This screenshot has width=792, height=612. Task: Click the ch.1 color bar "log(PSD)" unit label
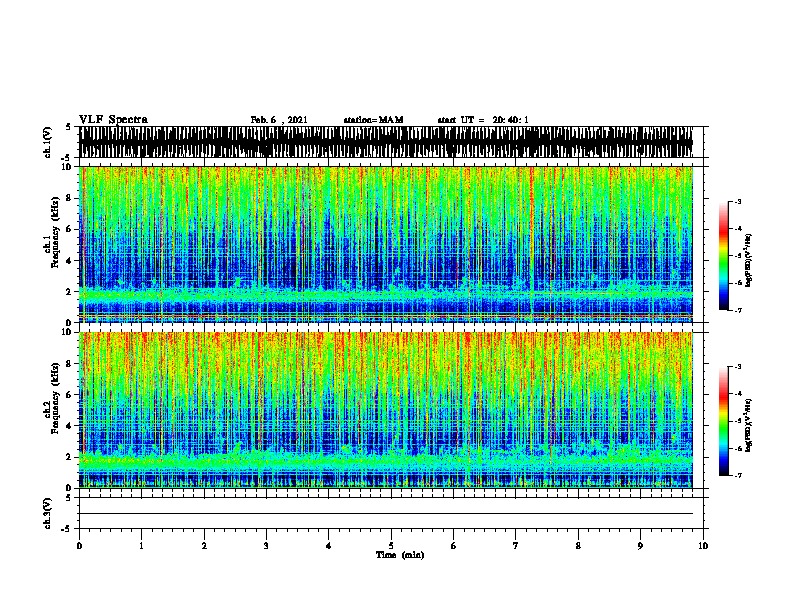(x=748, y=260)
